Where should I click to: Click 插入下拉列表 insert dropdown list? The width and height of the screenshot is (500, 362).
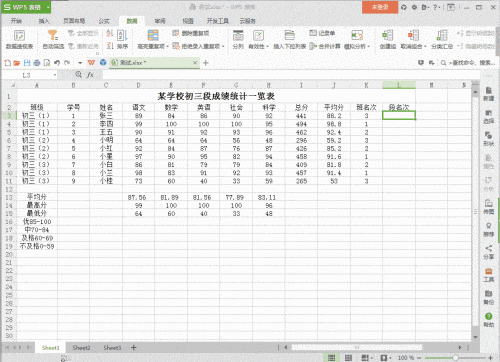pyautogui.click(x=290, y=39)
